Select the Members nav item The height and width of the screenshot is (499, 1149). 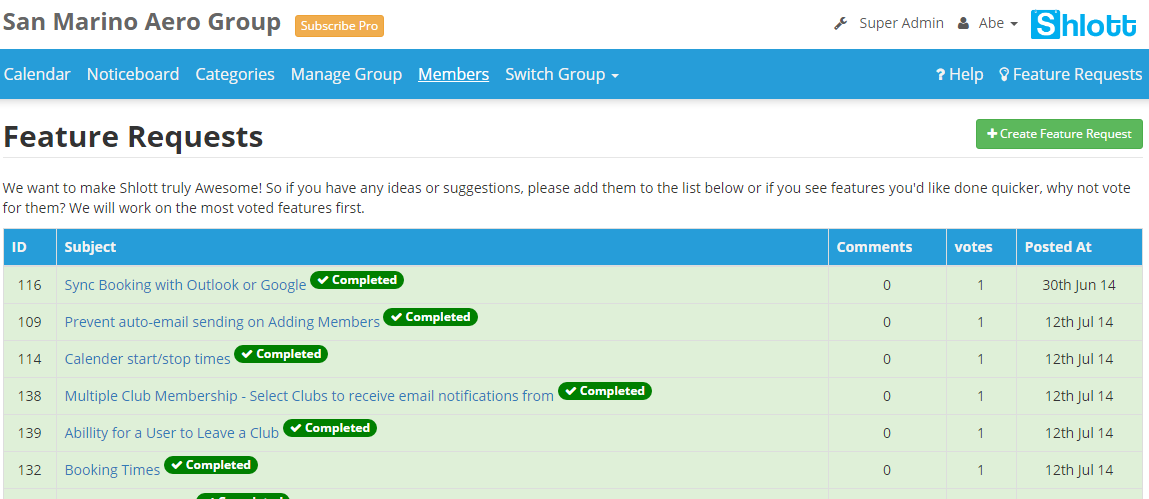(x=454, y=74)
